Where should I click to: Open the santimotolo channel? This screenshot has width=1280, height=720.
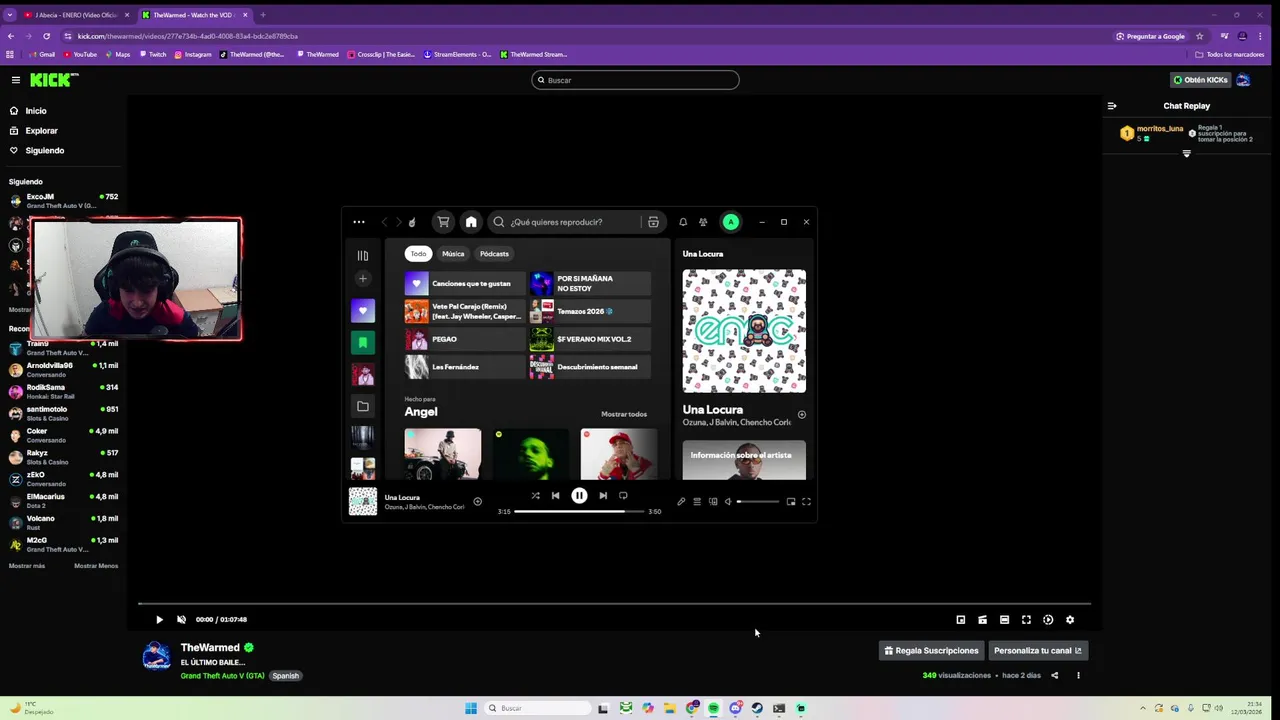pos(64,414)
